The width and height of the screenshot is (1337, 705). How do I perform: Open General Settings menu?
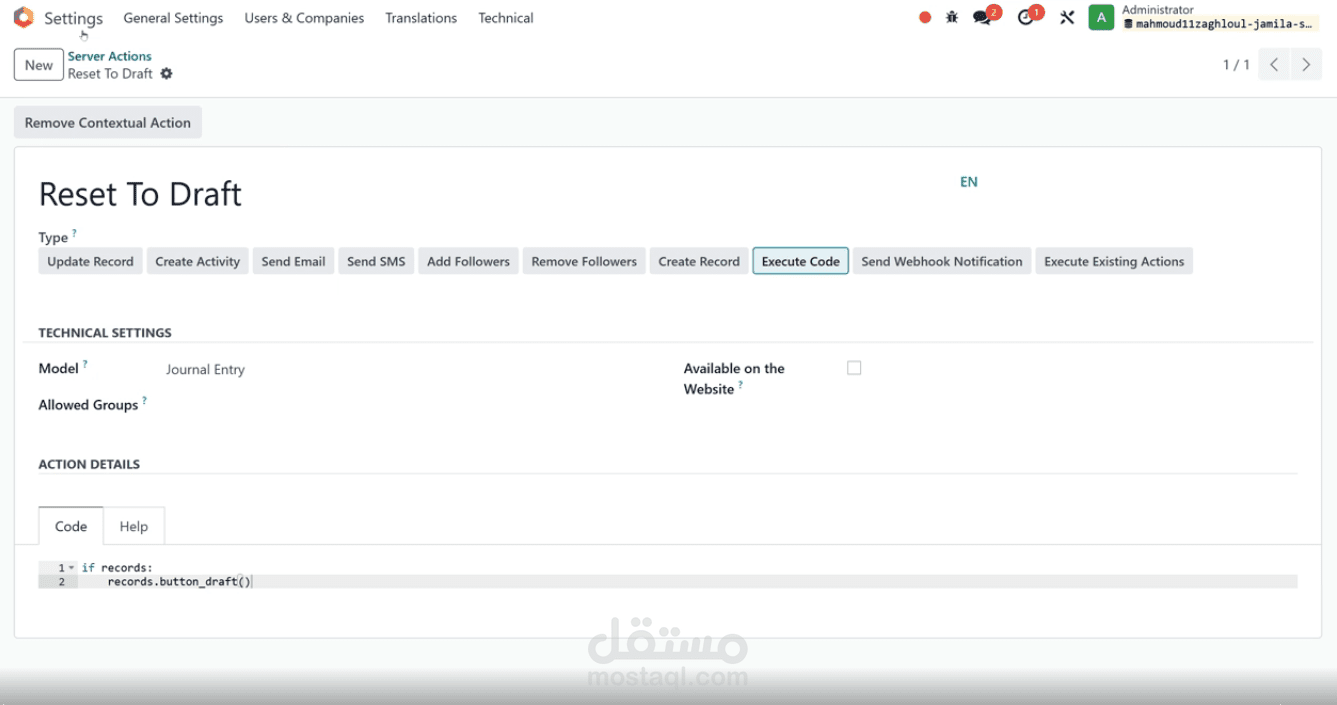[x=173, y=18]
